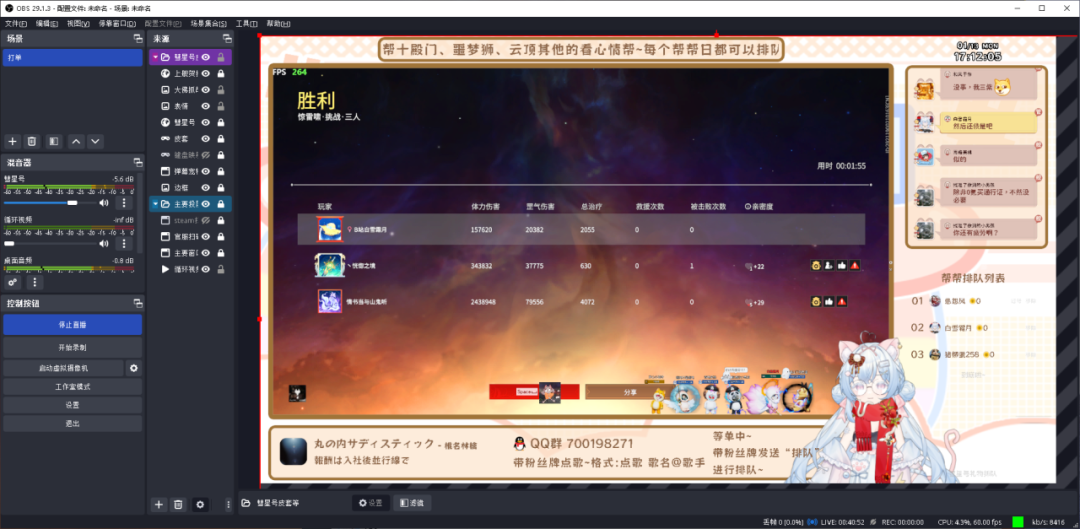The width and height of the screenshot is (1080, 529).
Task: Open the 工具 menu
Action: pyautogui.click(x=247, y=23)
